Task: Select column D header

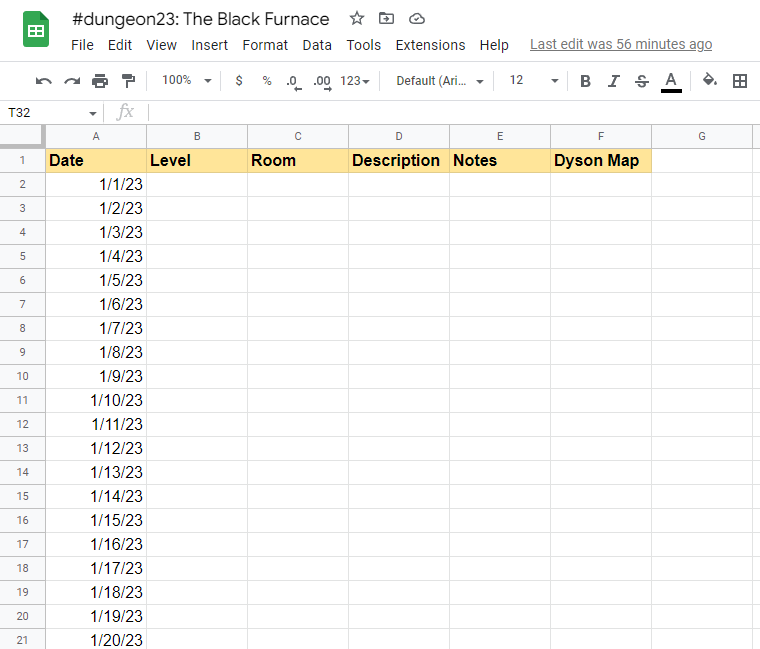Action: 399,136
